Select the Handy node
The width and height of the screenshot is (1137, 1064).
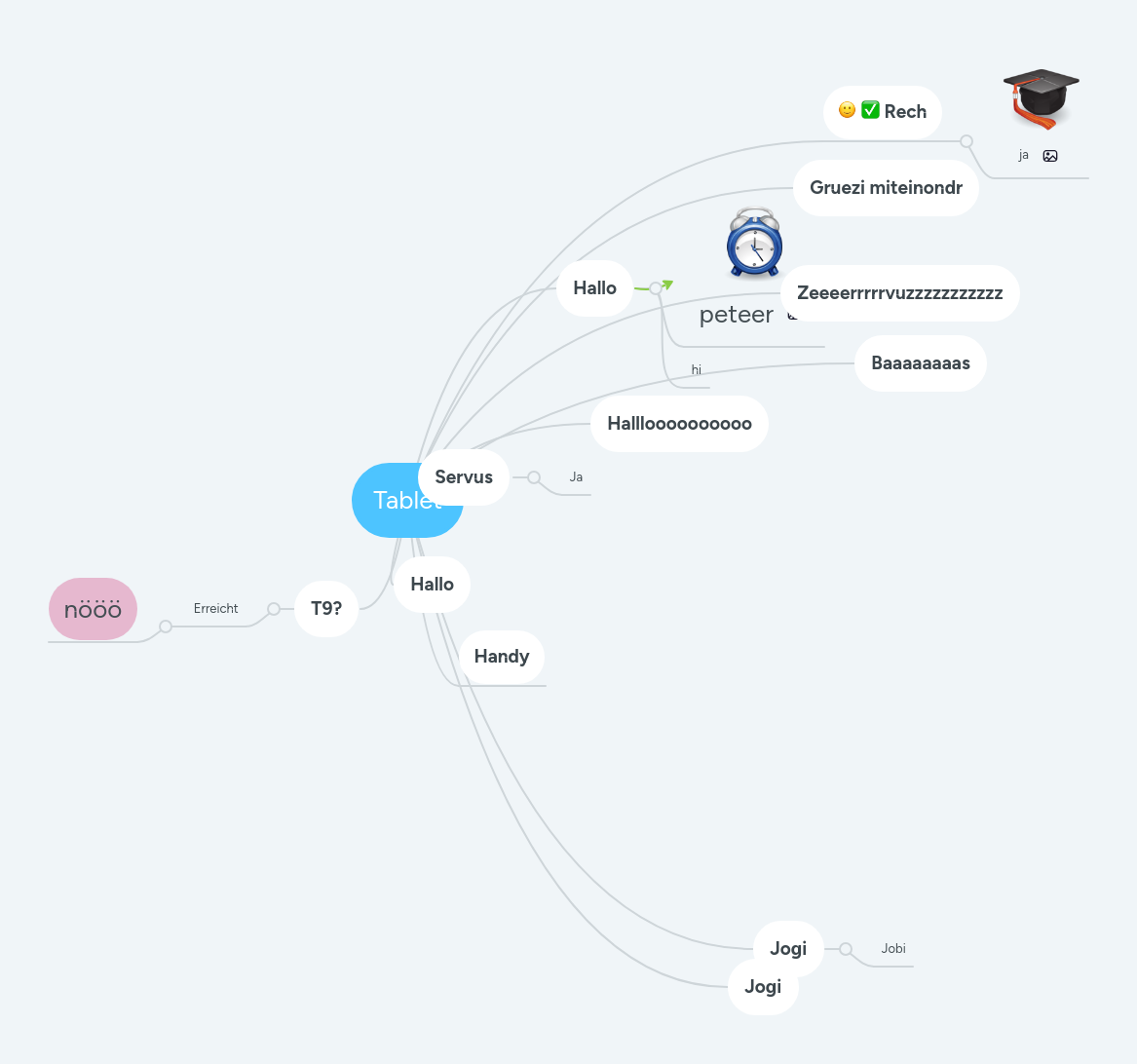pyautogui.click(x=501, y=656)
